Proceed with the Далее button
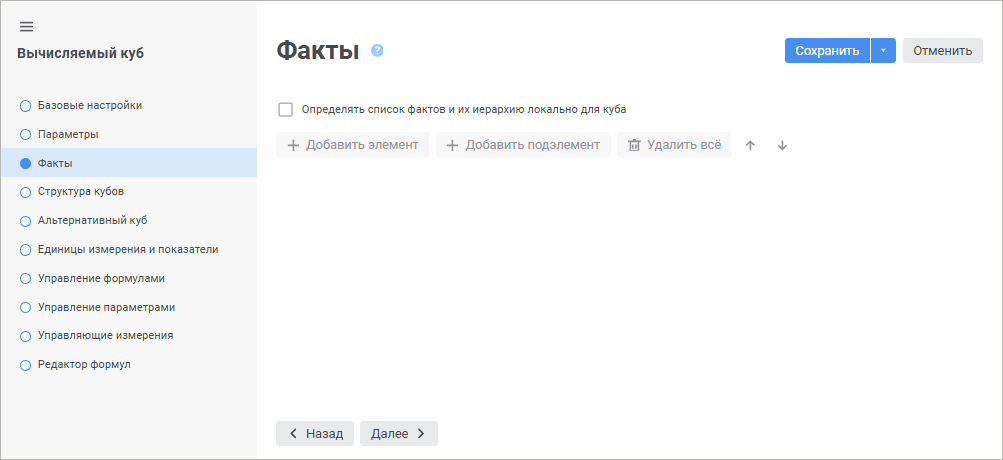Viewport: 1003px width, 460px height. pyautogui.click(x=398, y=433)
